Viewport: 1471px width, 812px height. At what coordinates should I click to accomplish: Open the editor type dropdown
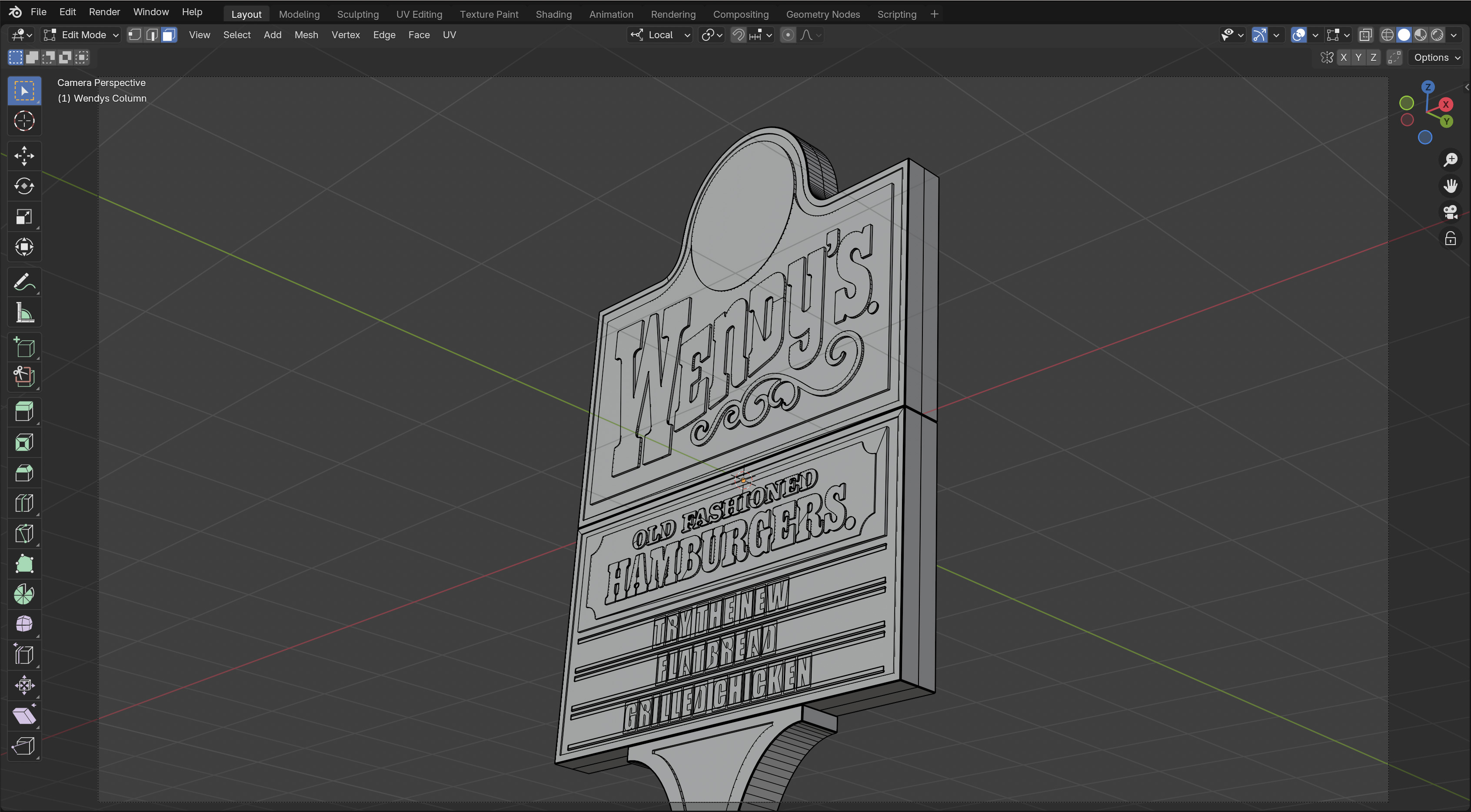pos(22,35)
